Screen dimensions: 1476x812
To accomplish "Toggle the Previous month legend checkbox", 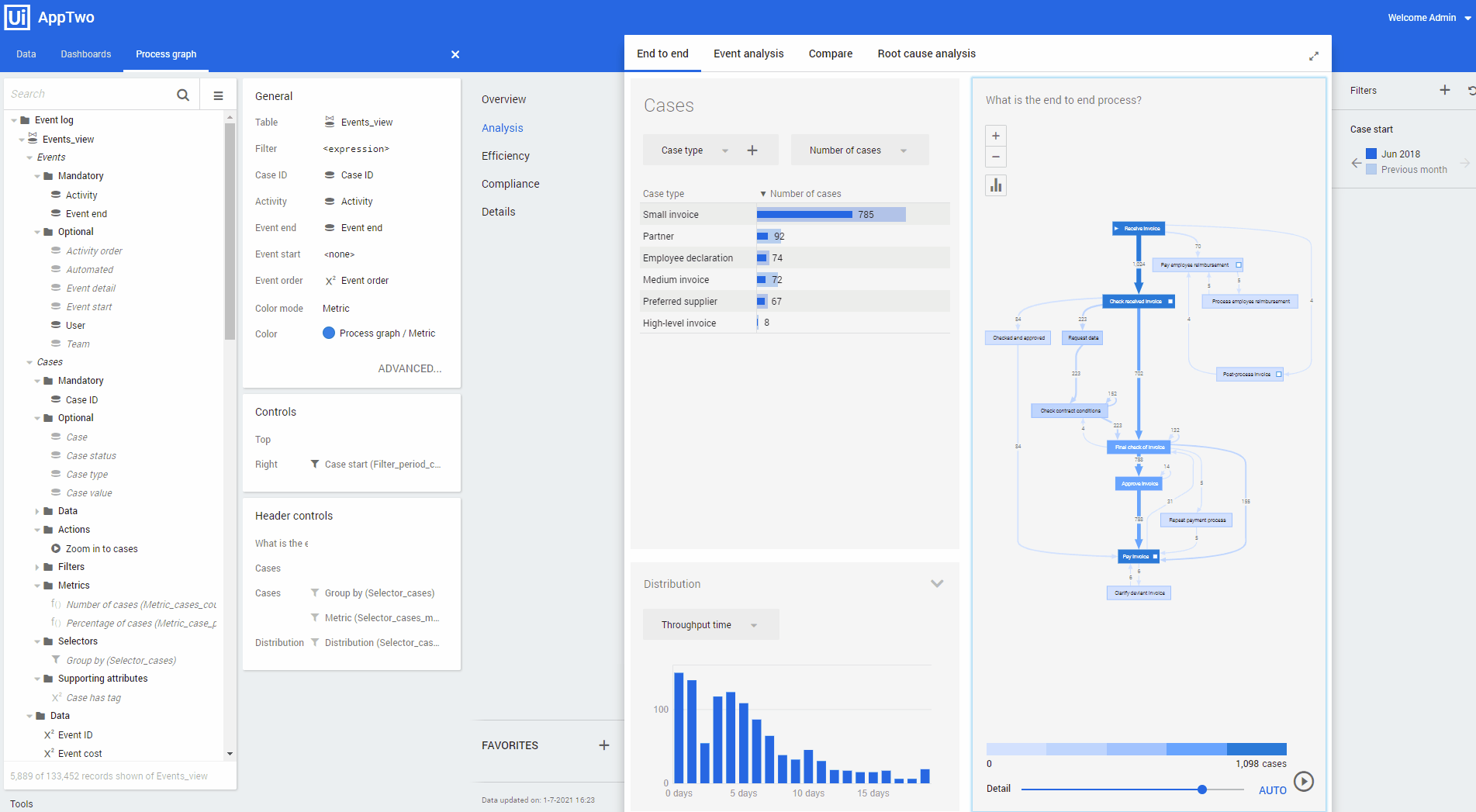I will (x=1371, y=169).
